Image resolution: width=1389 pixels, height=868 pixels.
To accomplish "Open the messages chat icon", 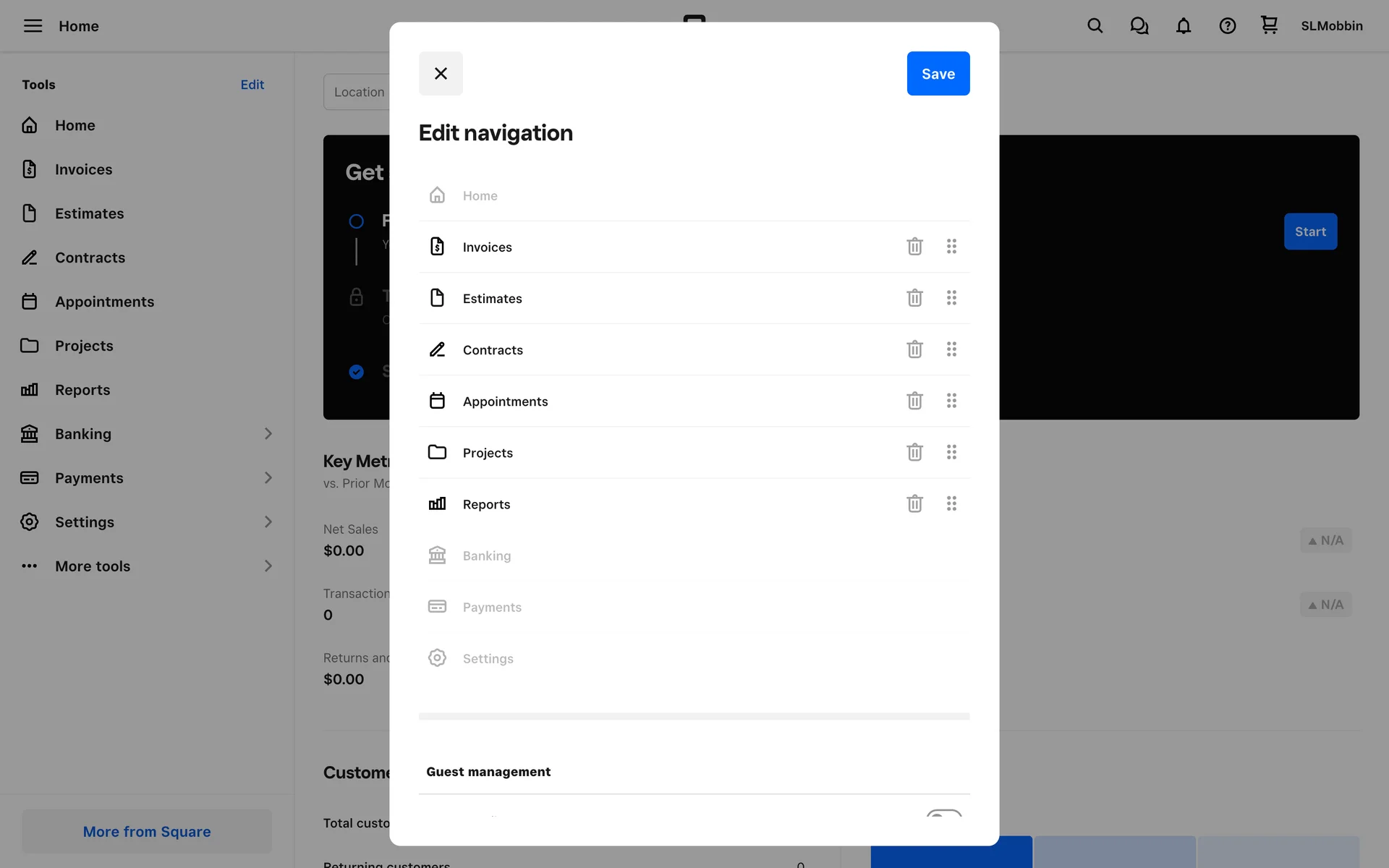I will pos(1139,26).
